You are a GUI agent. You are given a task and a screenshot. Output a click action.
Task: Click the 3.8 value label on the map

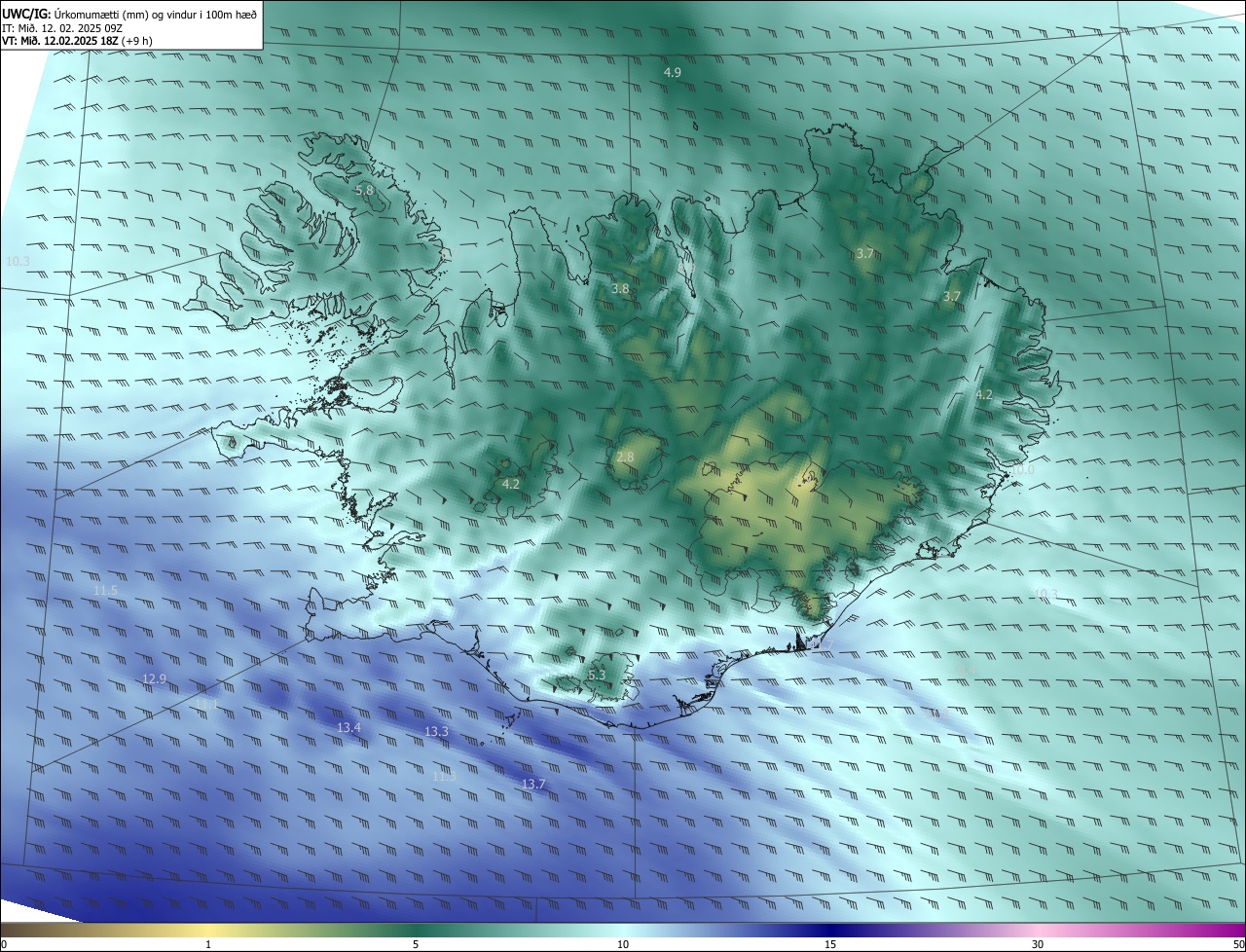(x=620, y=289)
